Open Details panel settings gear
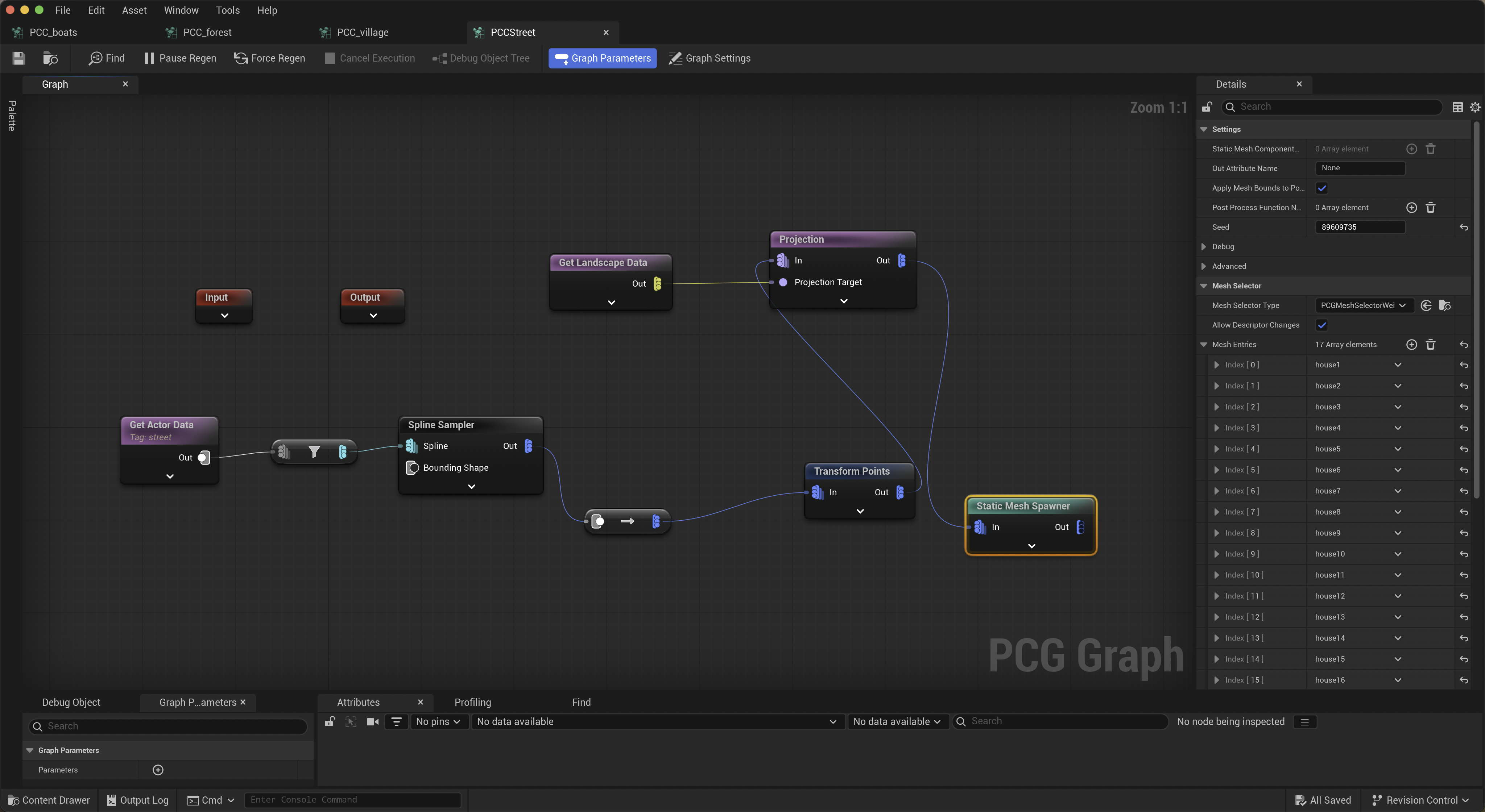 tap(1474, 107)
